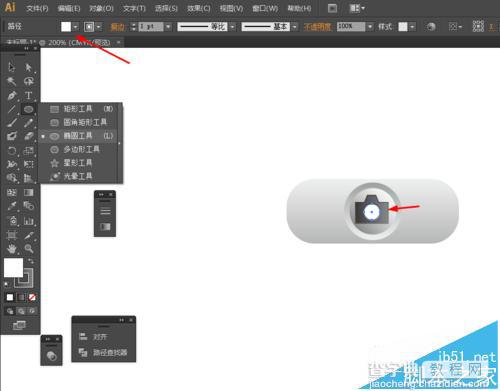Open the 效果(C) menu
The height and width of the screenshot is (391, 500).
click(x=199, y=8)
